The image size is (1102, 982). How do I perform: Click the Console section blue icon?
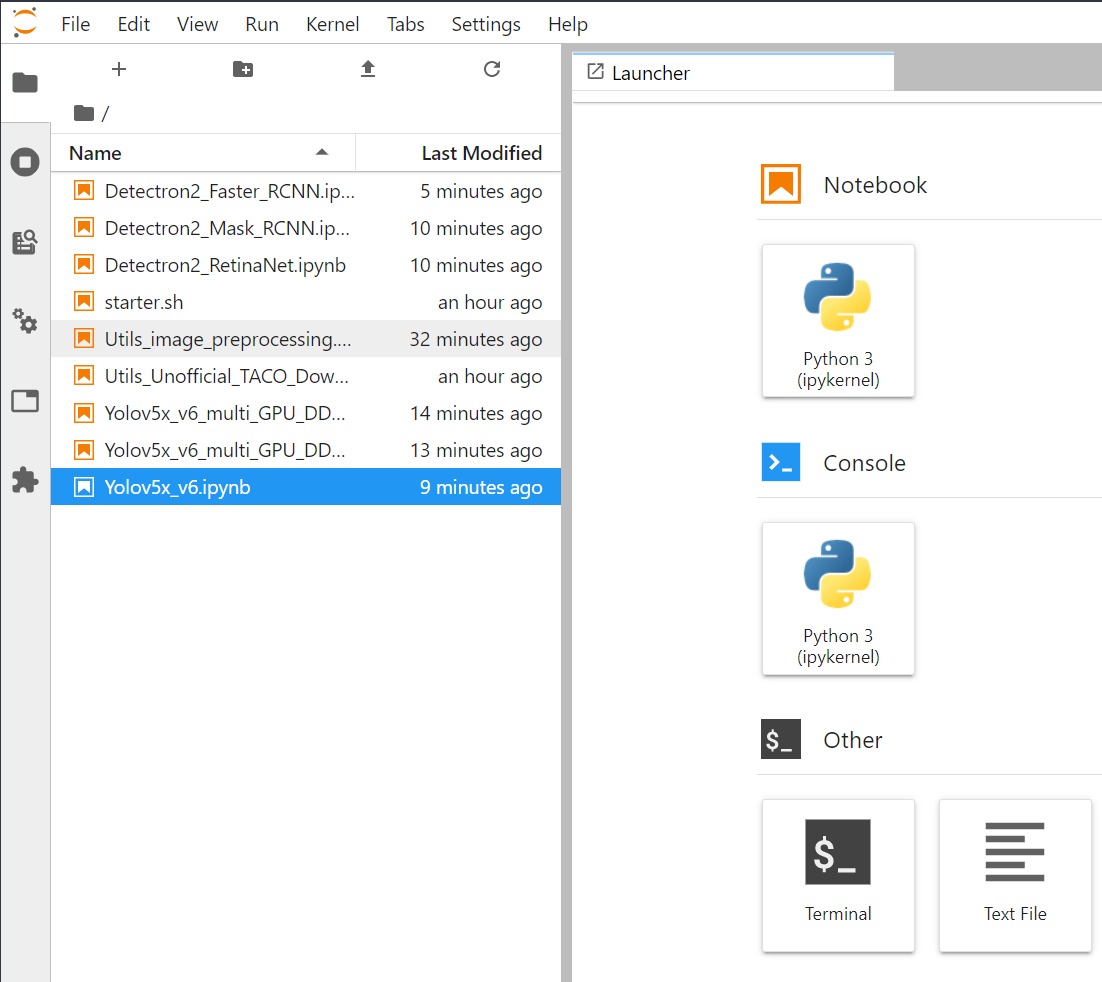[781, 462]
